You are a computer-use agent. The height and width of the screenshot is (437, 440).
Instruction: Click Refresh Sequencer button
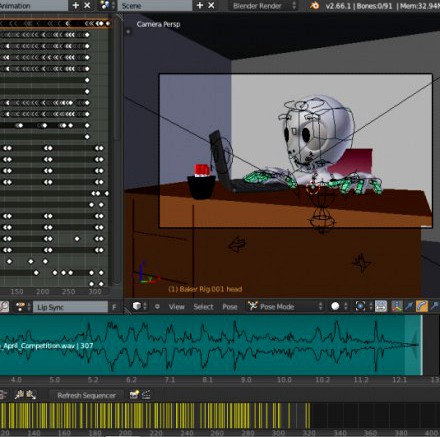pos(86,395)
